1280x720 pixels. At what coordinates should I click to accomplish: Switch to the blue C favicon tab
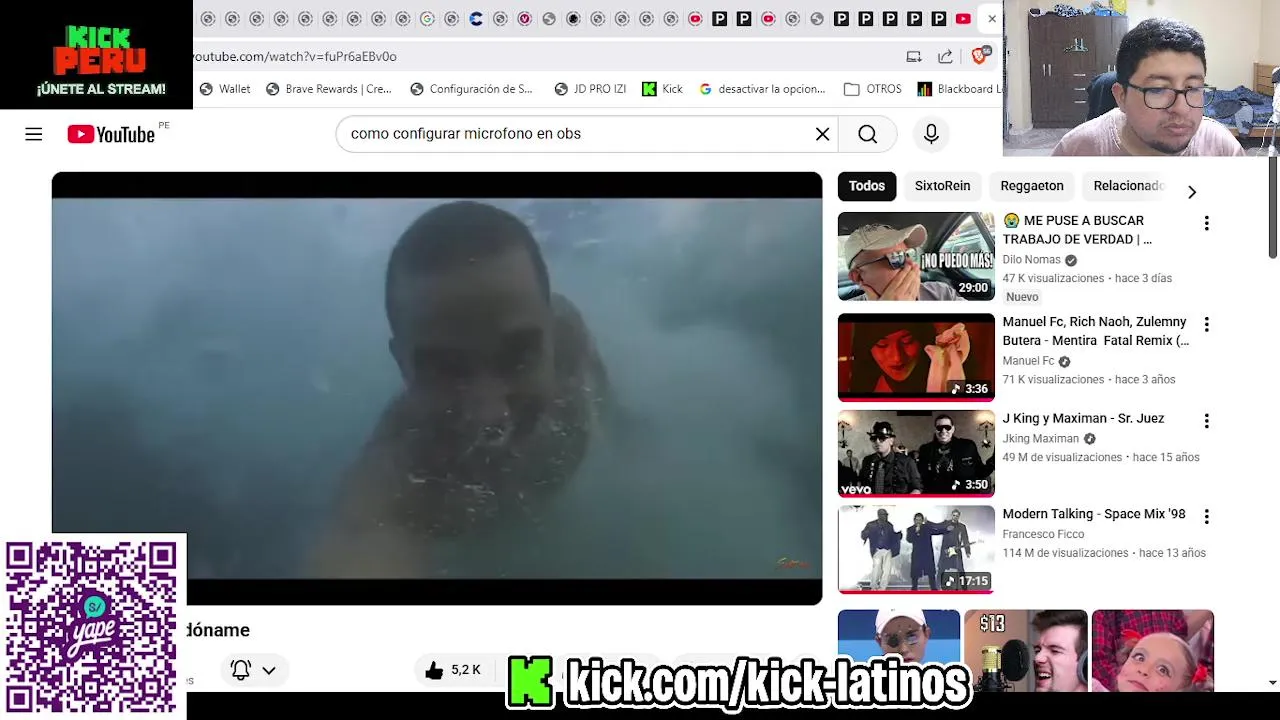[476, 19]
